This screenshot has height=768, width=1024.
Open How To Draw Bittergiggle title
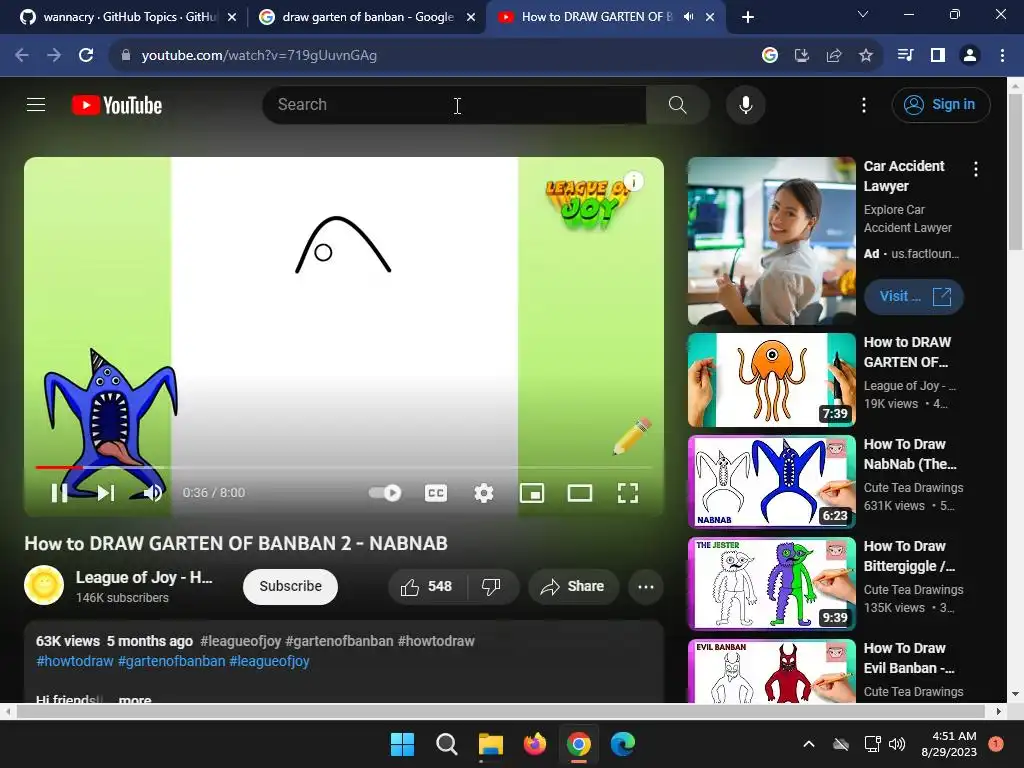pos(910,556)
